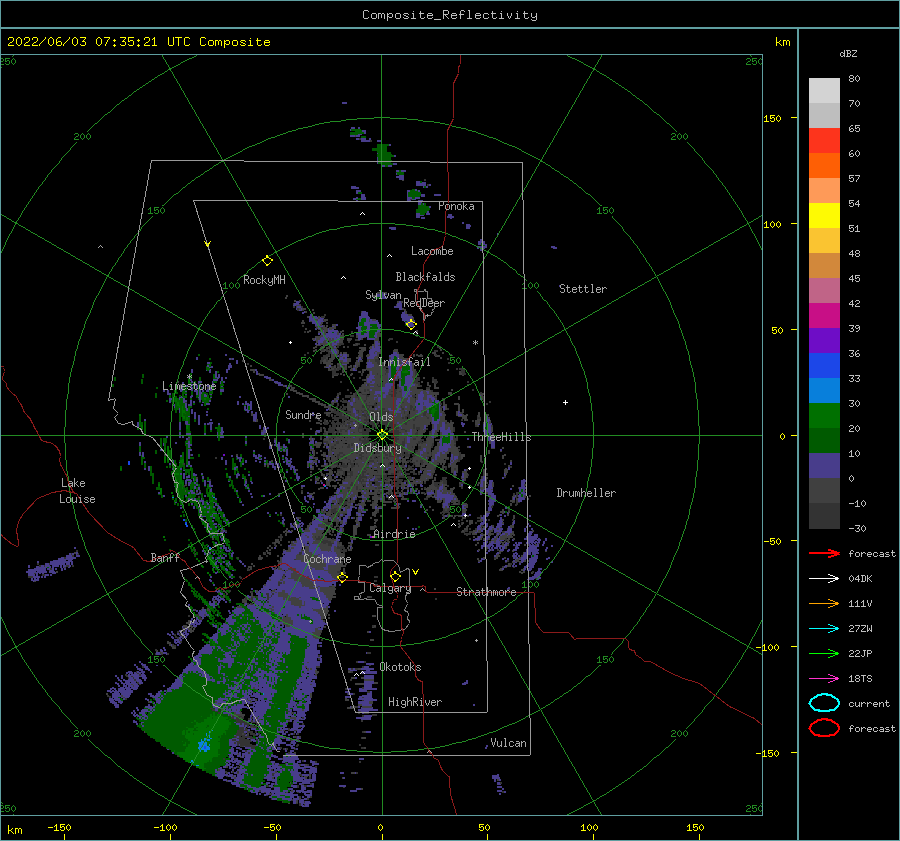The height and width of the screenshot is (841, 900).
Task: Click the Sylvan label
Action: coord(383,295)
